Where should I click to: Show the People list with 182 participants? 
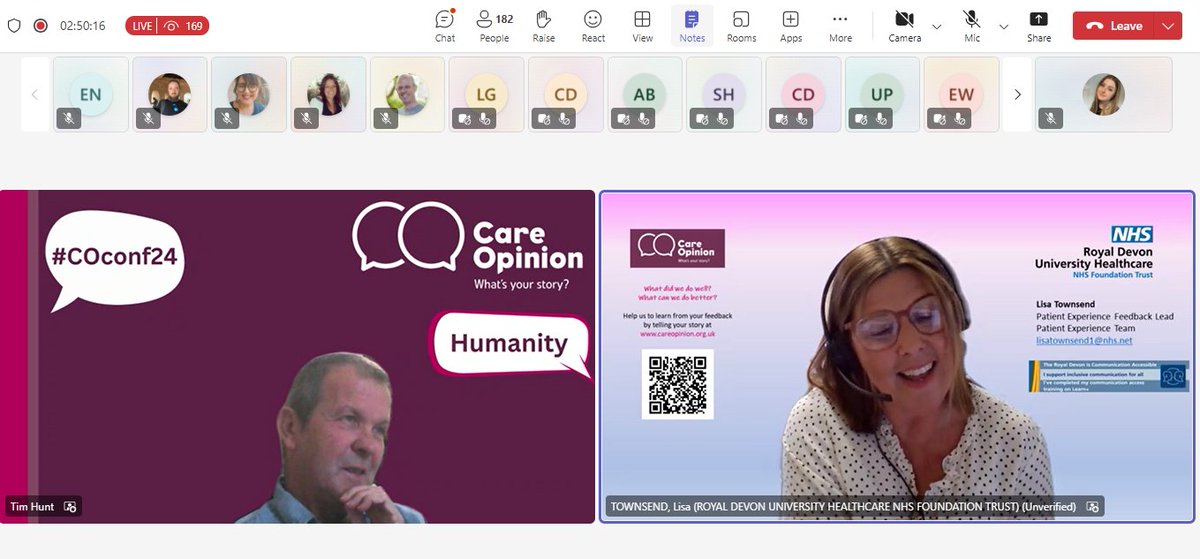coord(494,26)
